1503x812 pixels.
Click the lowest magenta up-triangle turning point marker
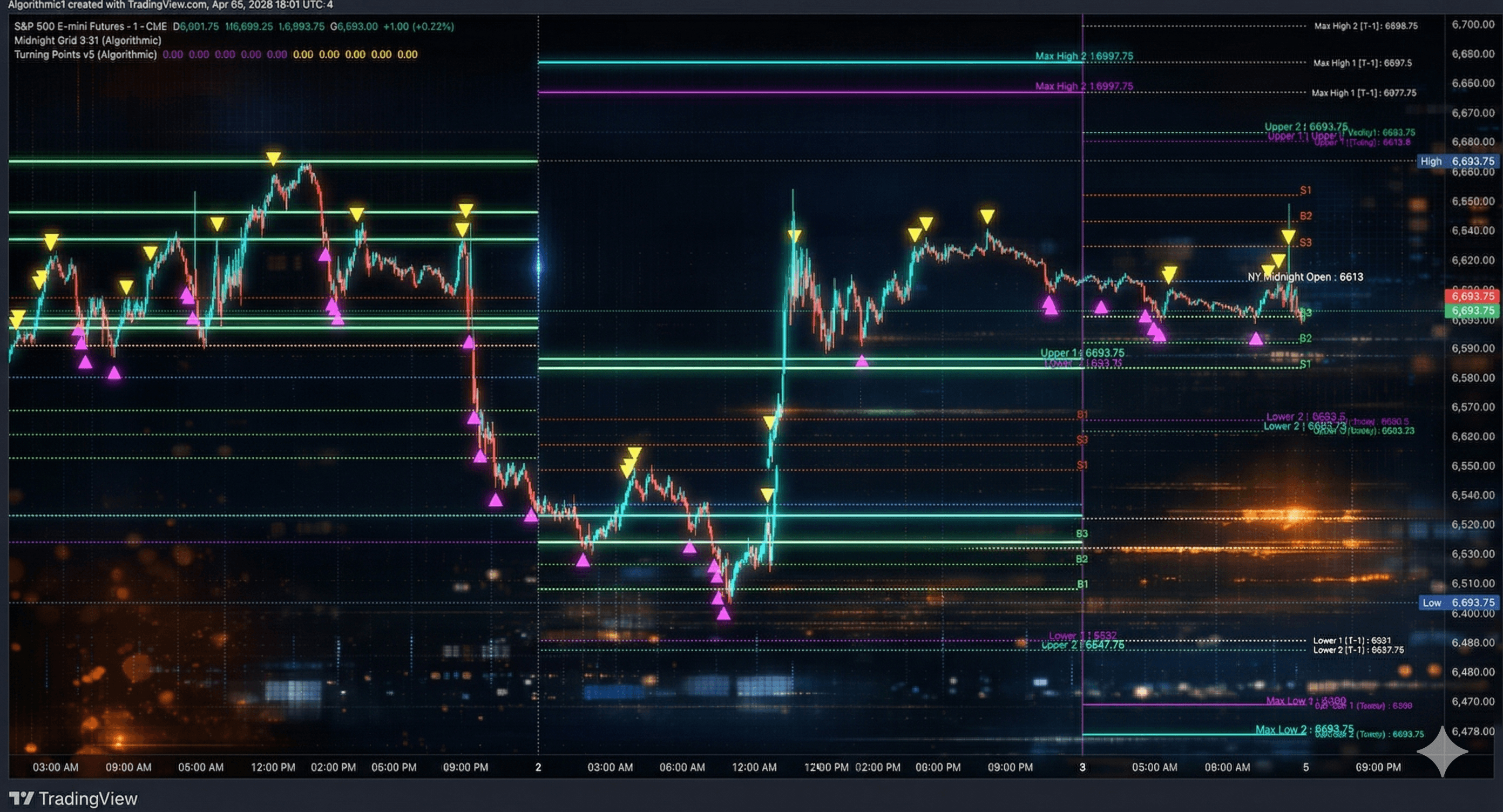pos(723,614)
